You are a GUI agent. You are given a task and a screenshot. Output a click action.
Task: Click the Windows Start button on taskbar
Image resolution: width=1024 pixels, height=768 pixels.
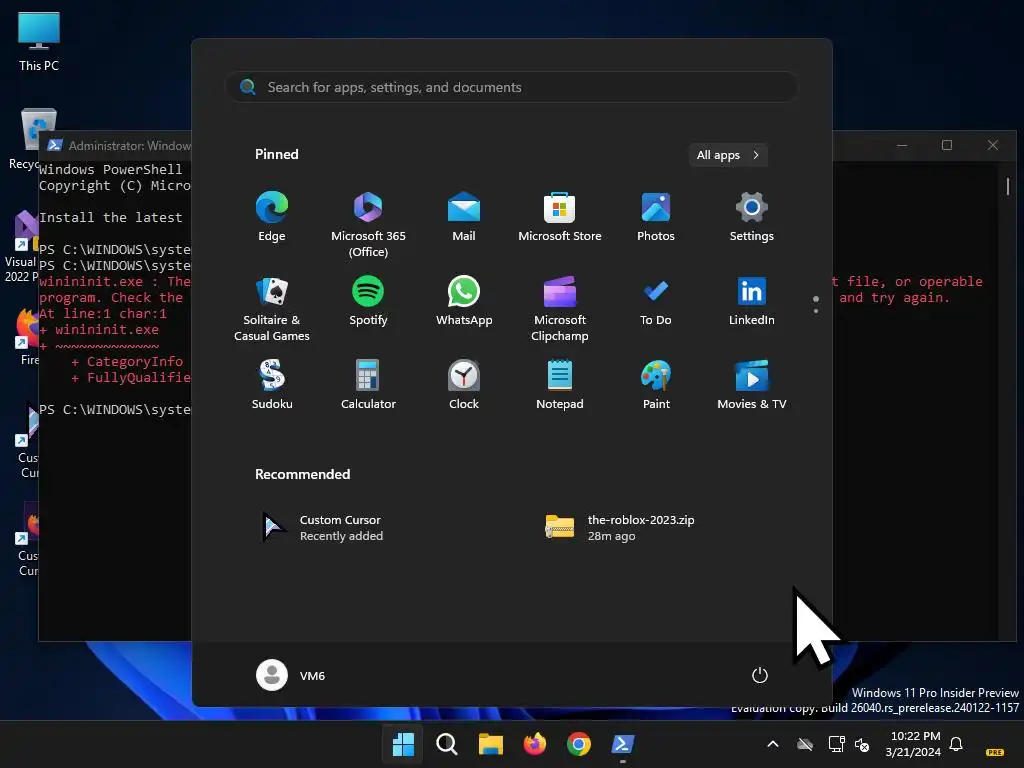403,744
